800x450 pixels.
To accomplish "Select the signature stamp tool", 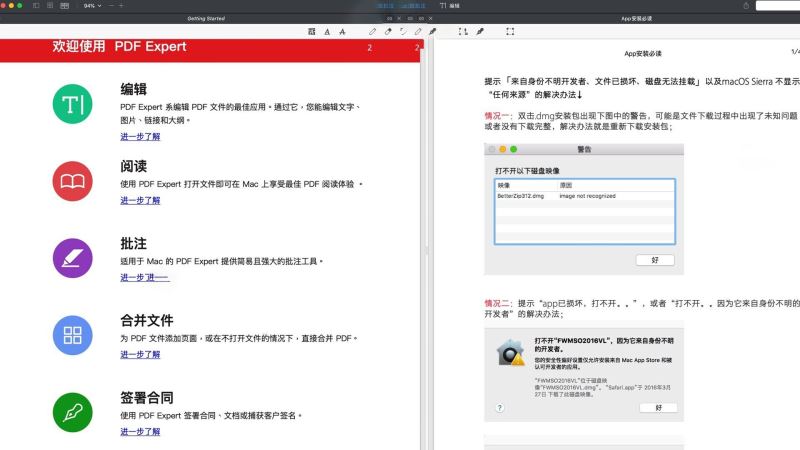I will (x=480, y=32).
